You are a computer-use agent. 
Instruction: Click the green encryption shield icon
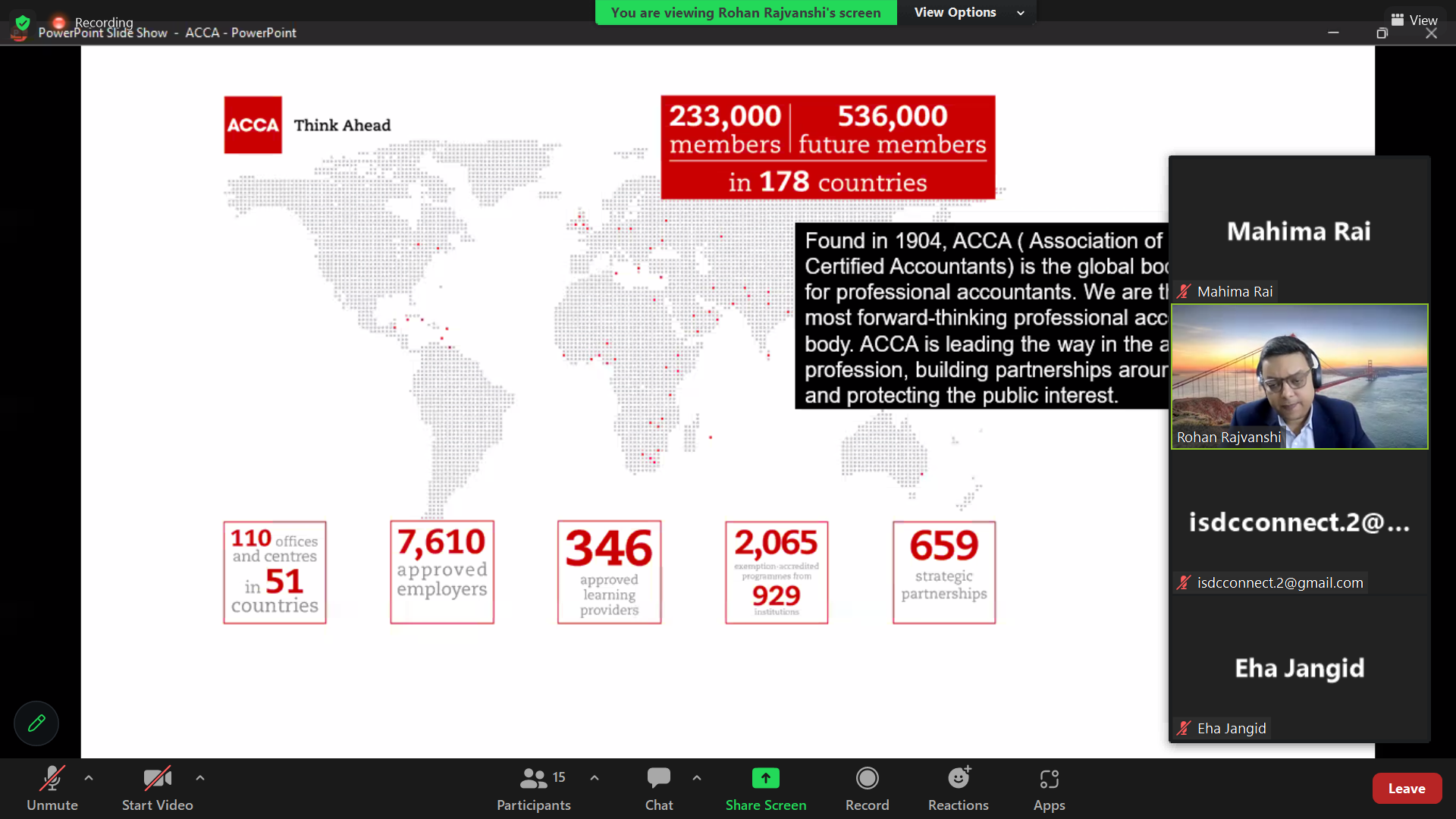coord(23,22)
